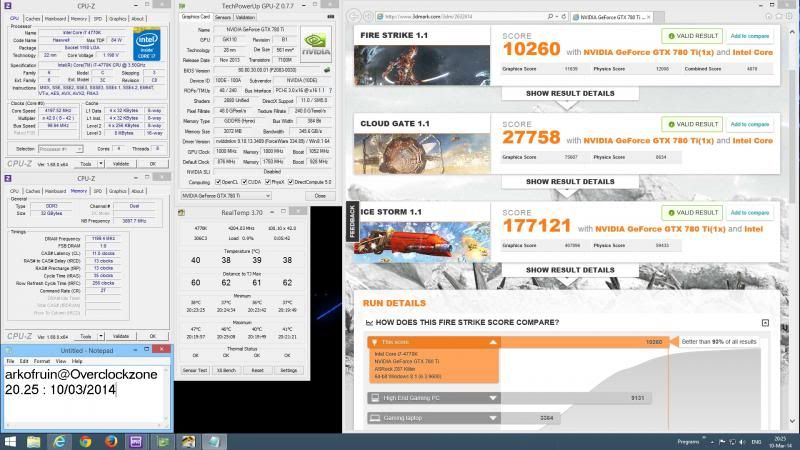
Task: Switch to the green GPU-Z taskbar icon
Action: tap(162, 441)
